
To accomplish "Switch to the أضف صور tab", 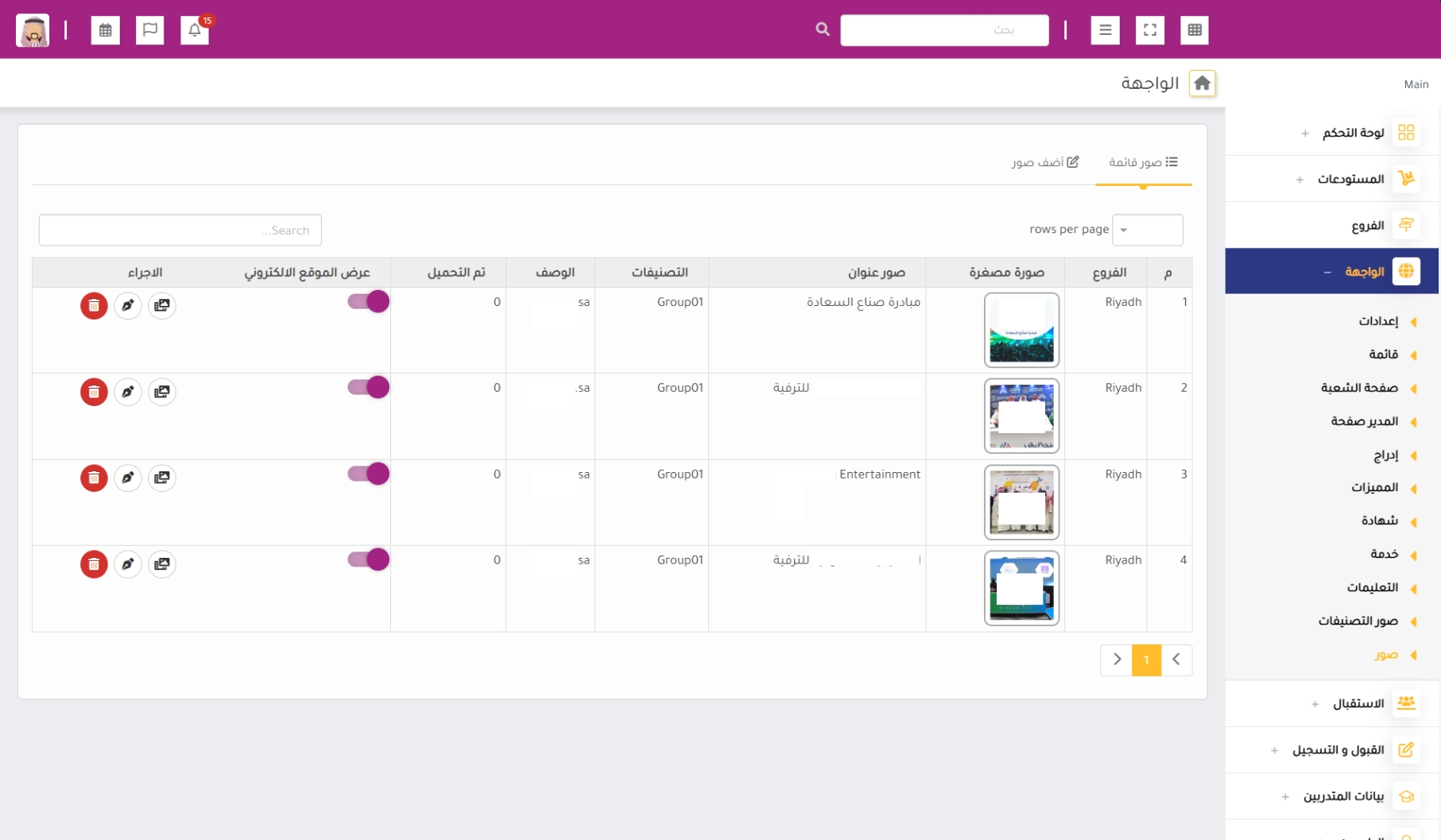I will [x=1044, y=162].
